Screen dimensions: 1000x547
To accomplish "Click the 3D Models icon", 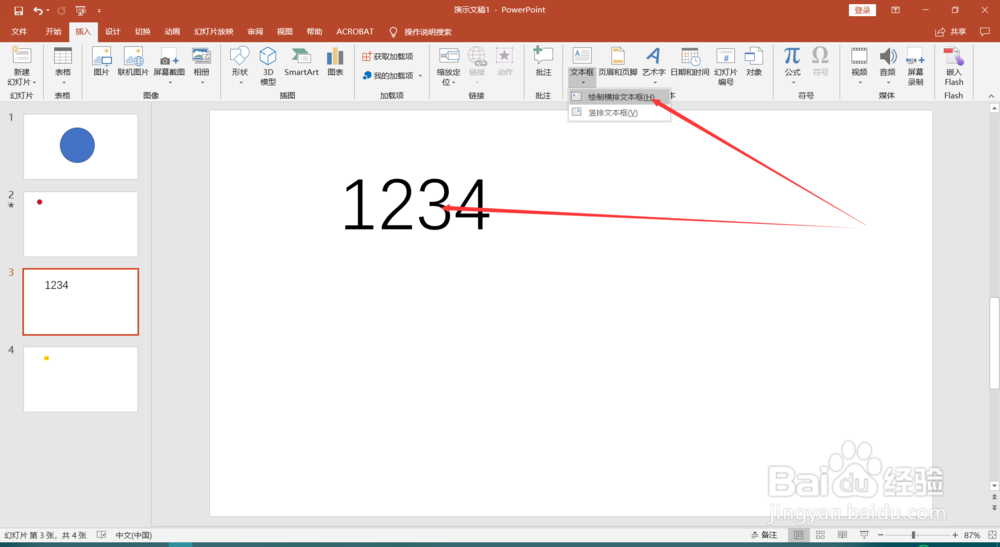I will click(268, 56).
